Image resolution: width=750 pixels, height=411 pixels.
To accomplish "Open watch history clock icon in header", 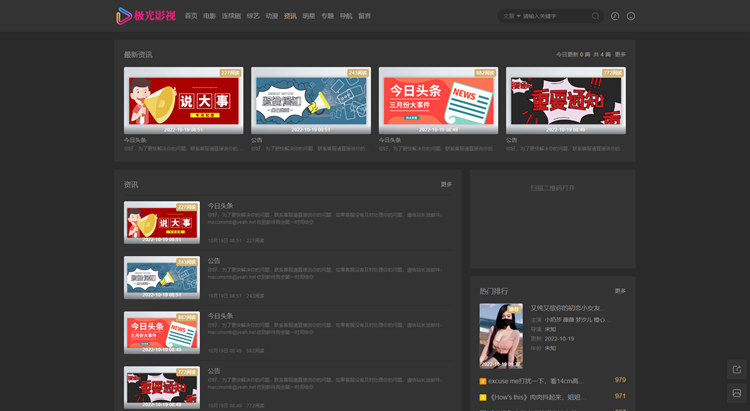I will [x=615, y=16].
